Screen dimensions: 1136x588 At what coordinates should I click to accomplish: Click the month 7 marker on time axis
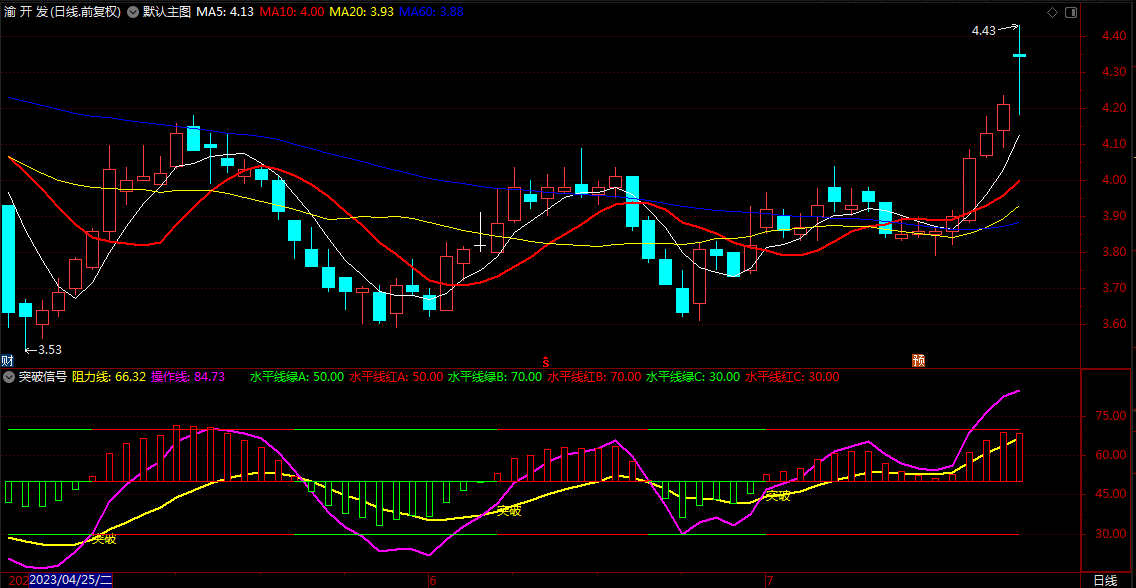[x=769, y=580]
